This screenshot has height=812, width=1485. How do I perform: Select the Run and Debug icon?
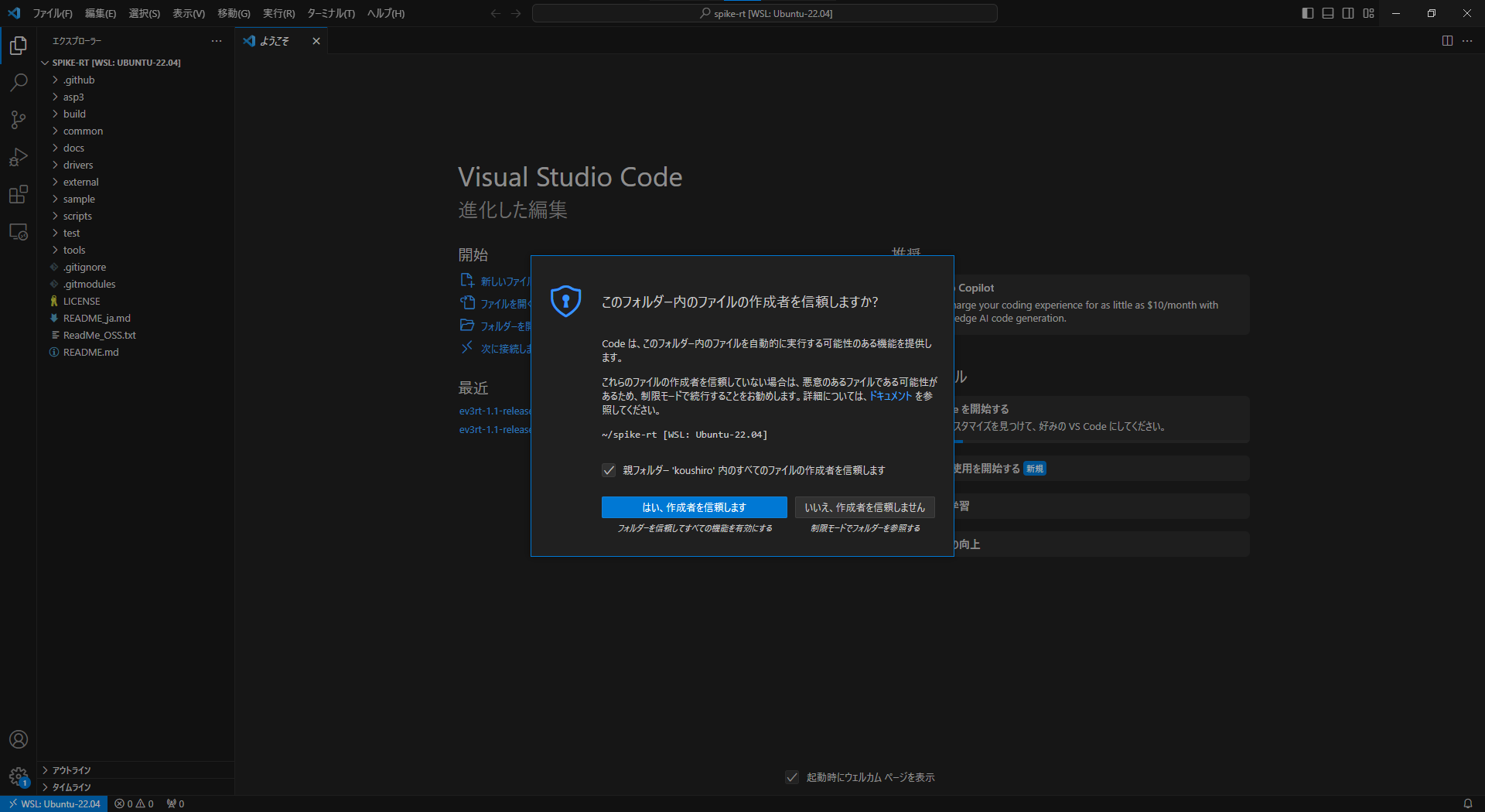click(18, 157)
